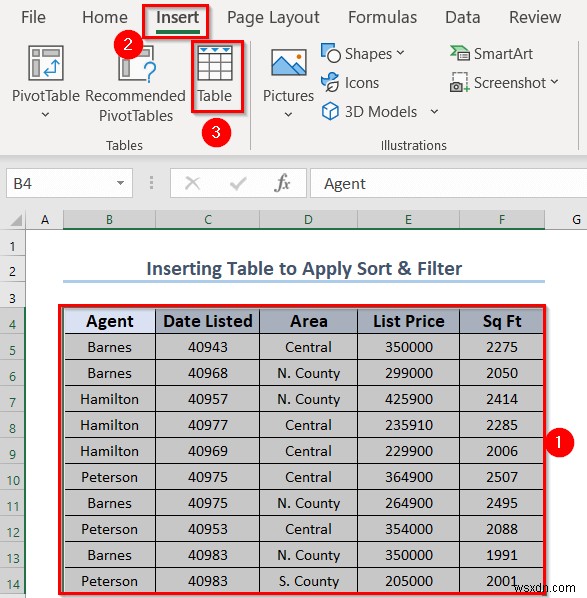Expand the Shapes dropdown chevron
The height and width of the screenshot is (598, 587).
(400, 53)
